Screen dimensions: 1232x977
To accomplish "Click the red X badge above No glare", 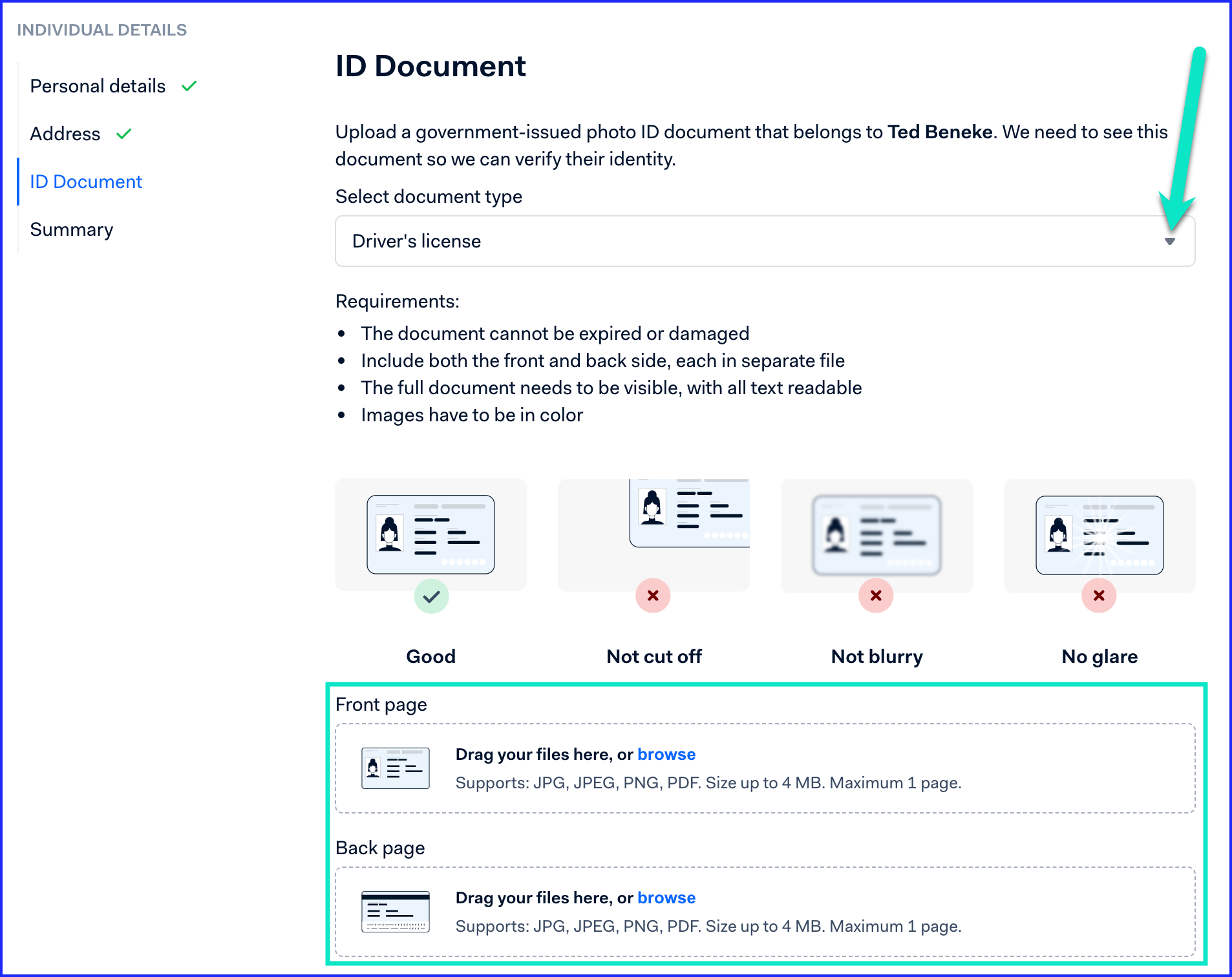I will tap(1099, 595).
